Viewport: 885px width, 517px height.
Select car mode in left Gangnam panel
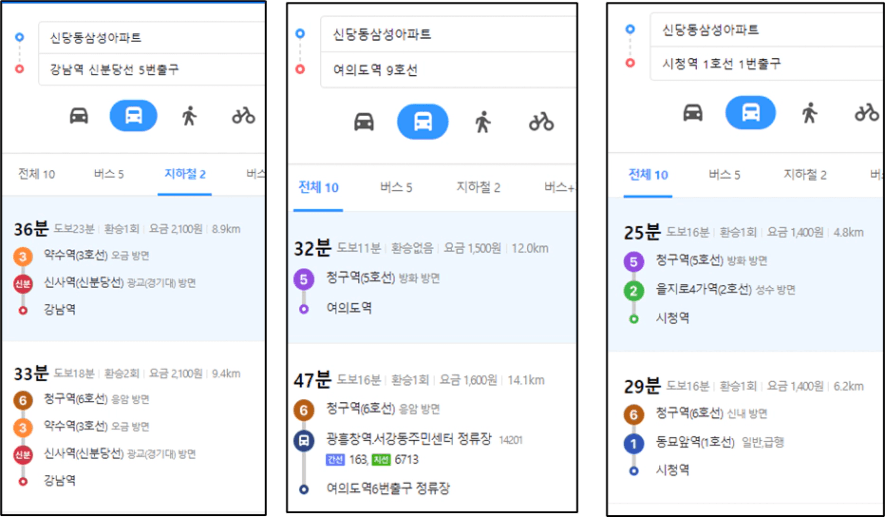tap(79, 116)
